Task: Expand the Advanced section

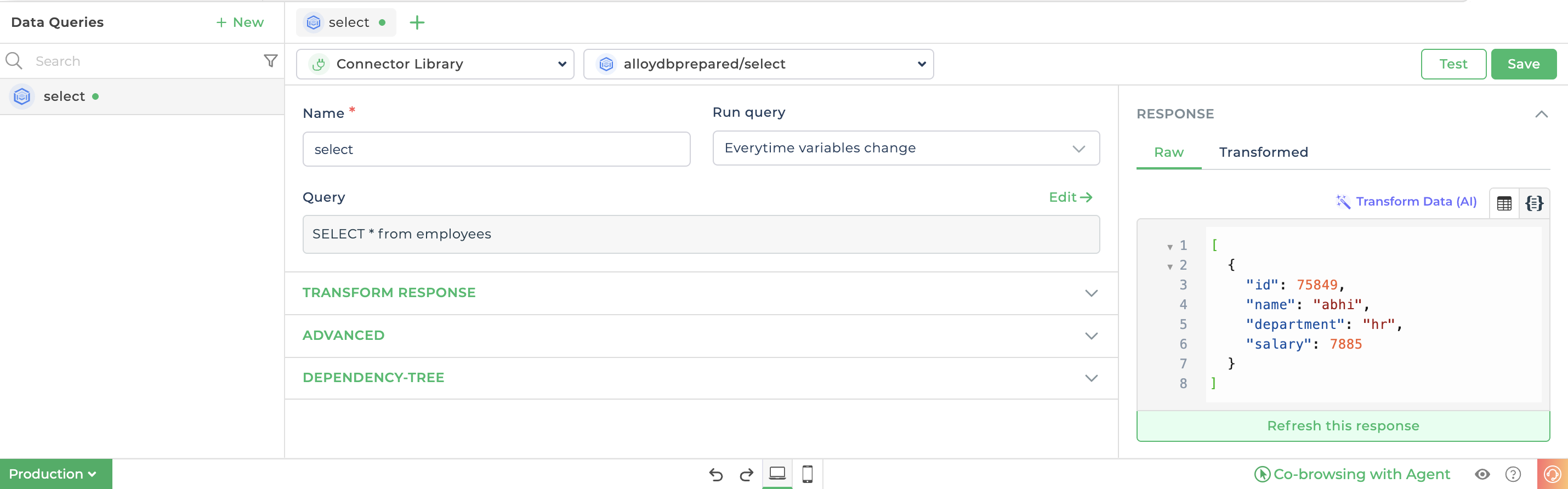Action: (701, 336)
